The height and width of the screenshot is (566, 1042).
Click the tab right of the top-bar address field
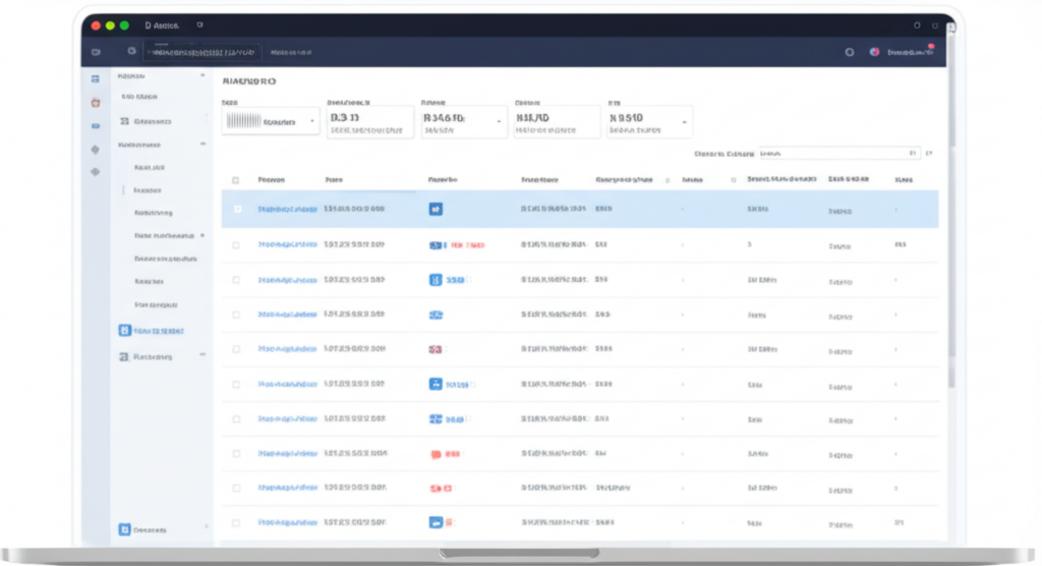point(291,52)
